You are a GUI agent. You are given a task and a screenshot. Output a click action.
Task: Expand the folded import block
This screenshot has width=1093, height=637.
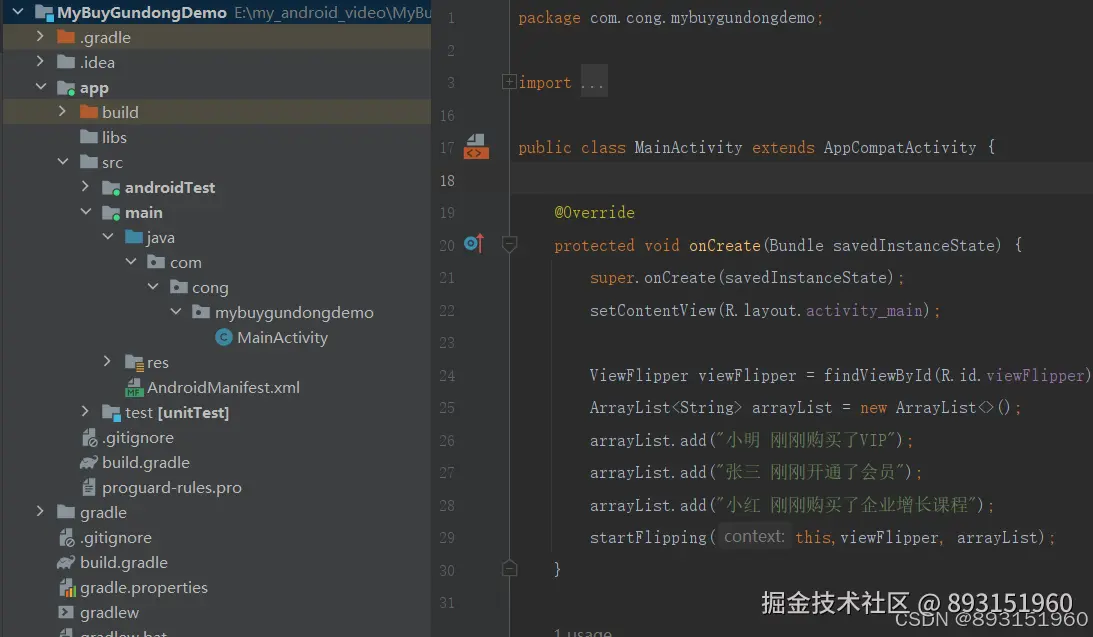click(x=509, y=82)
